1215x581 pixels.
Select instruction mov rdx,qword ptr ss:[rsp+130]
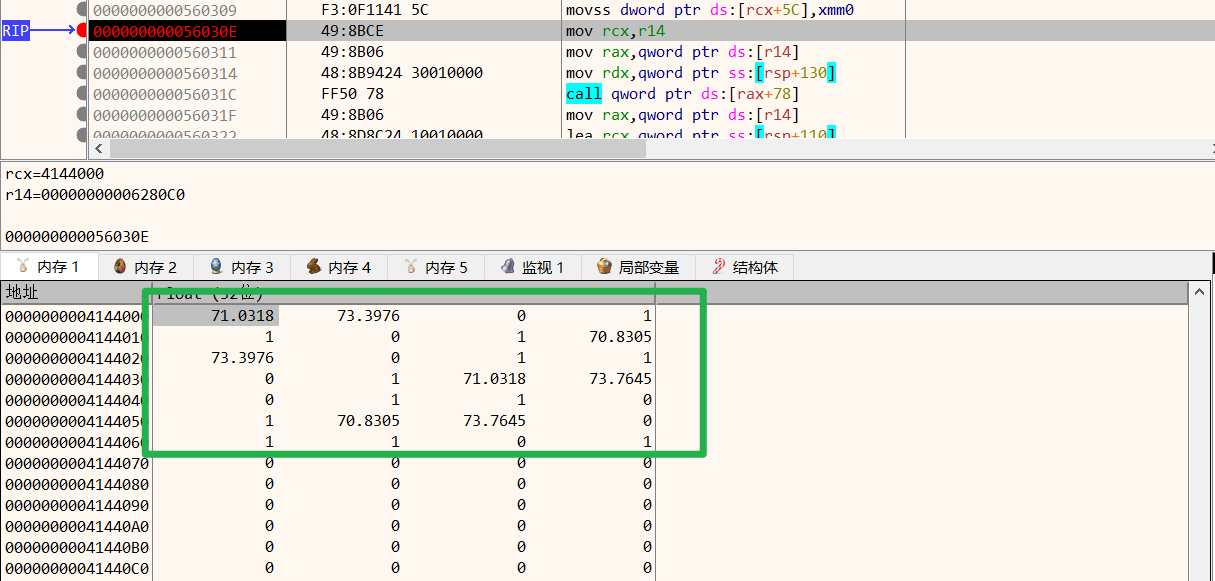point(701,73)
